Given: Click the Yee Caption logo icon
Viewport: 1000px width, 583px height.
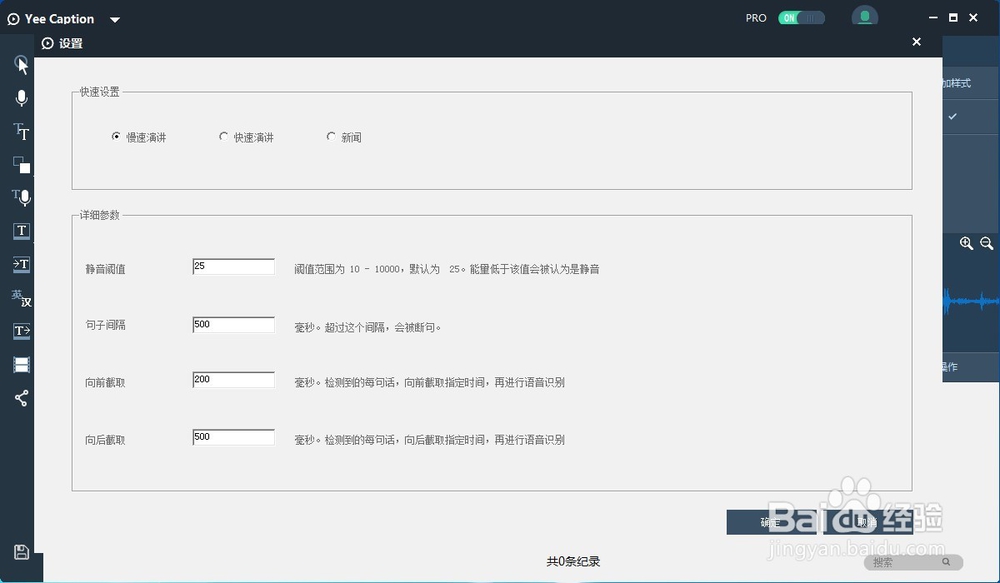Looking at the screenshot, I should pyautogui.click(x=13, y=19).
